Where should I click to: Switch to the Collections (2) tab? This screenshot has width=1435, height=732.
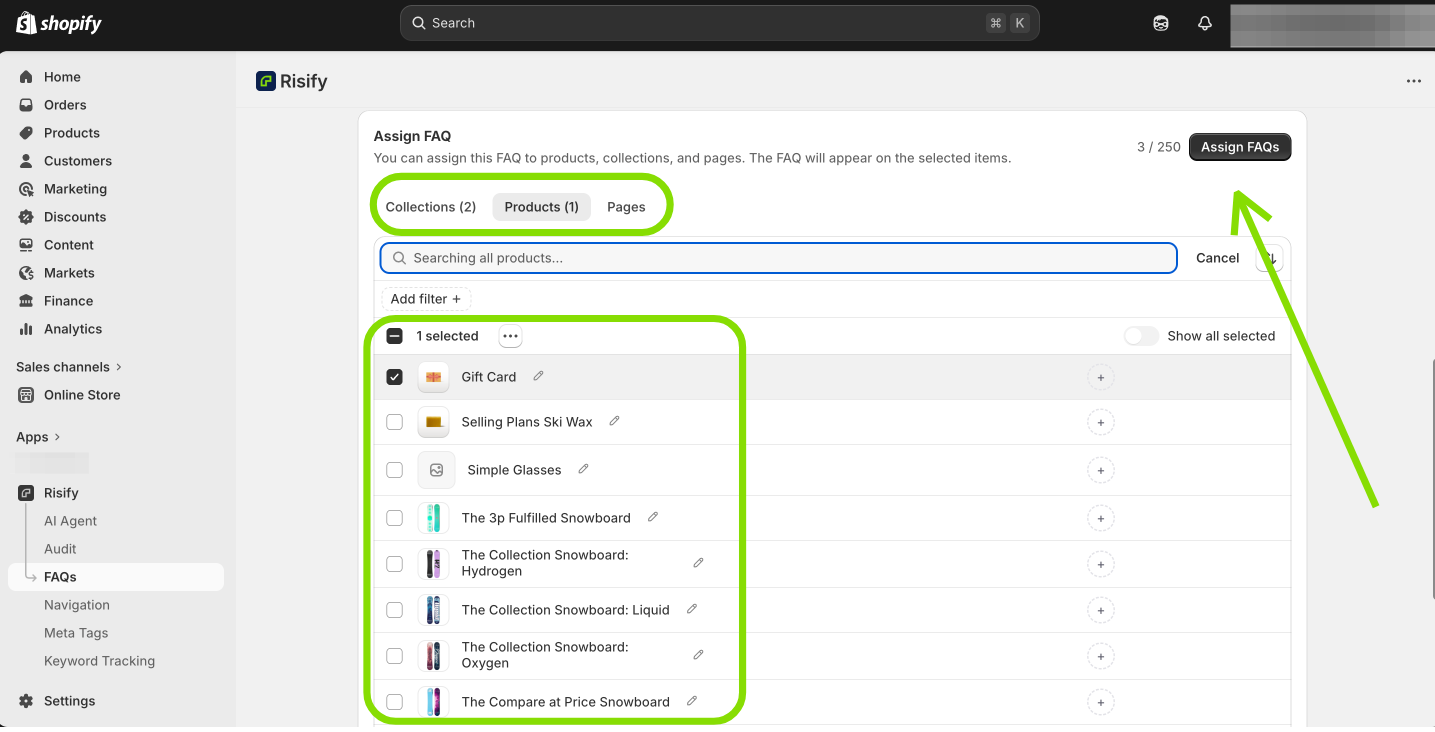(430, 207)
